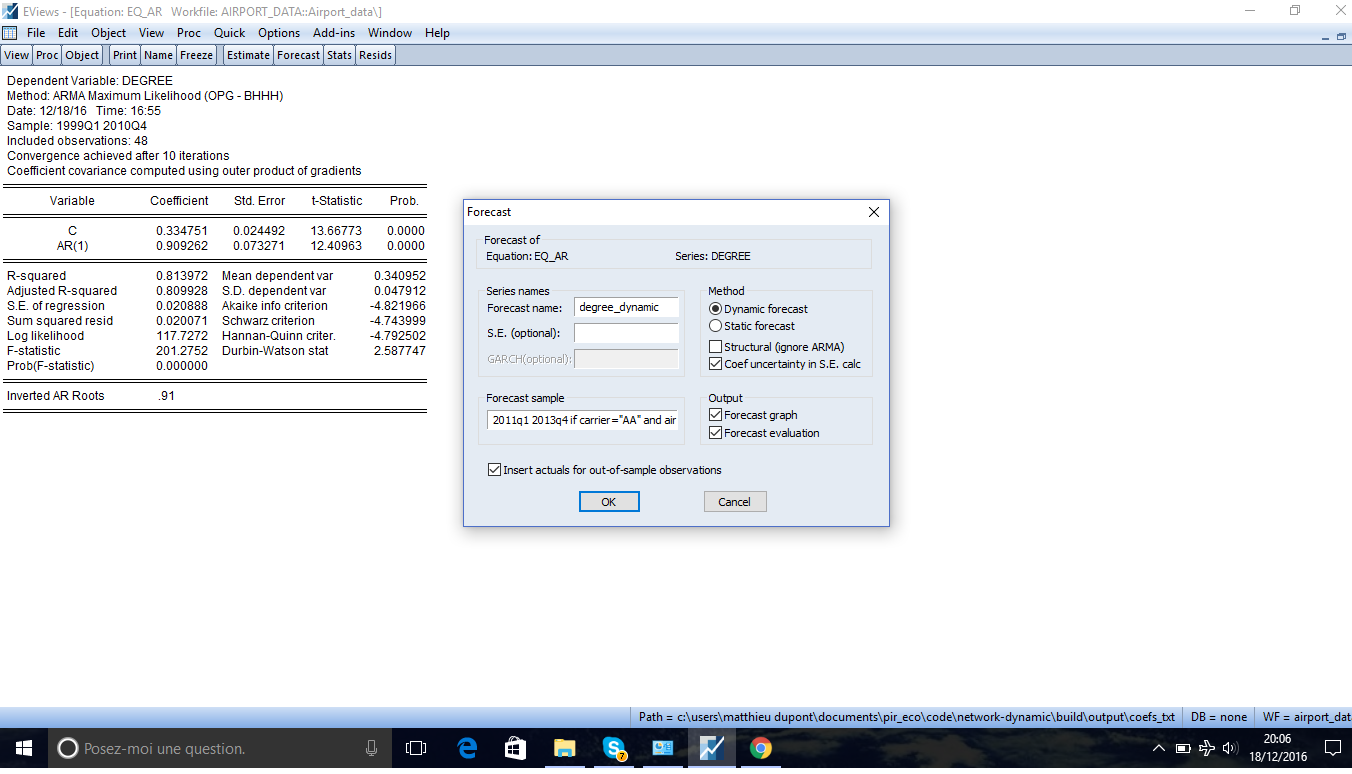Viewport: 1352px width, 774px height.
Task: Show hidden system tray icons
Action: click(1159, 748)
